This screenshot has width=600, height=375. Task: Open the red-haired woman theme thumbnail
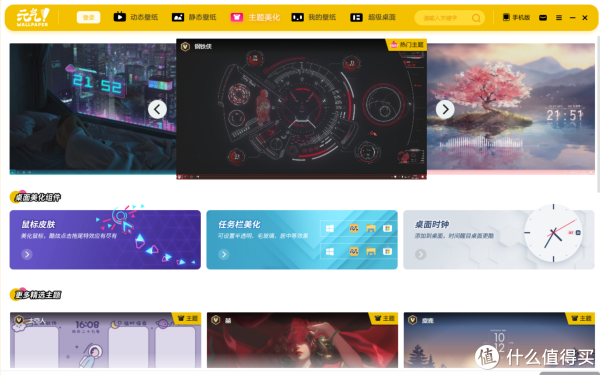[x=302, y=340]
